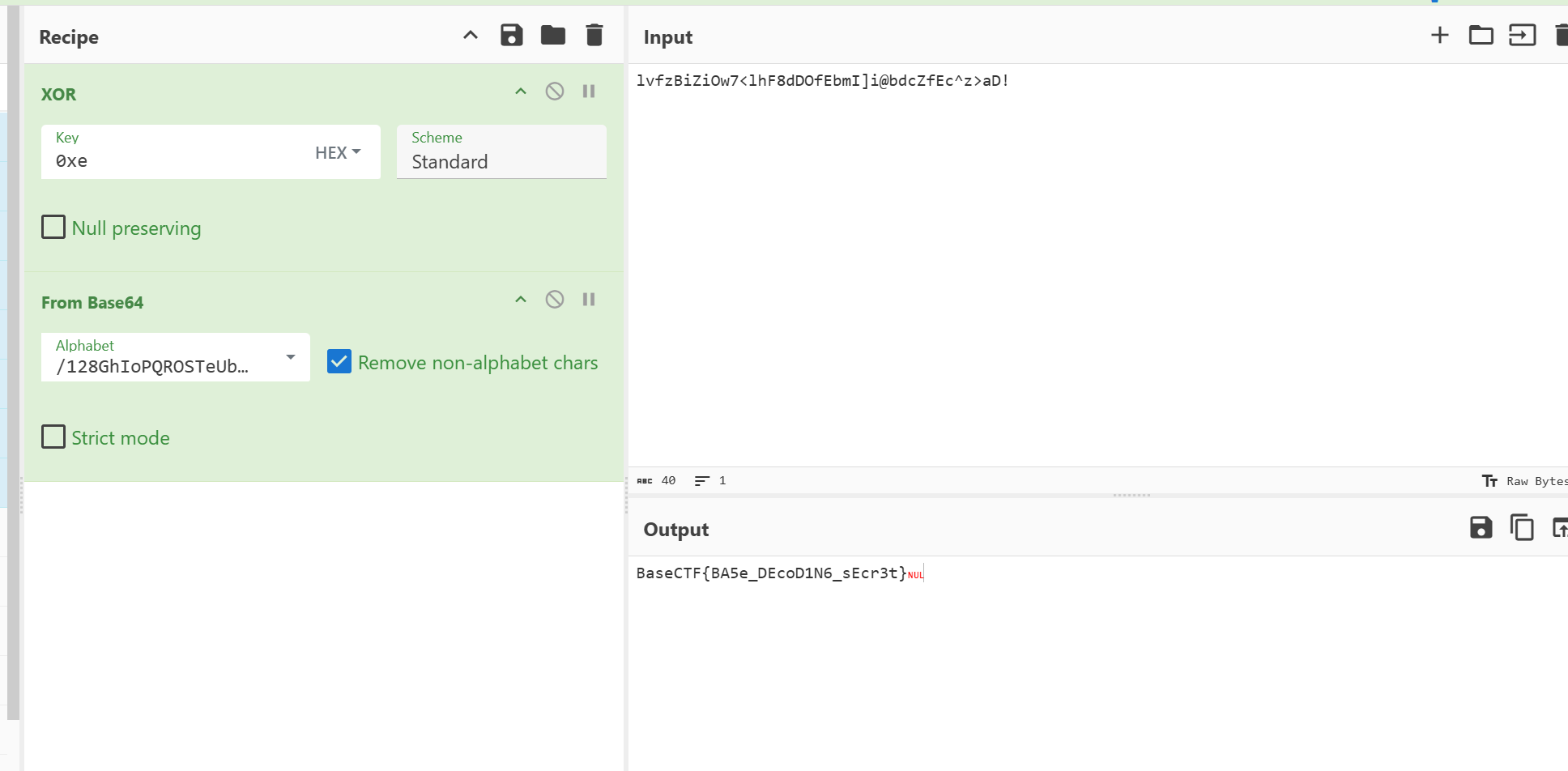Click the Output panel heading
This screenshot has width=1568, height=771.
tap(676, 530)
